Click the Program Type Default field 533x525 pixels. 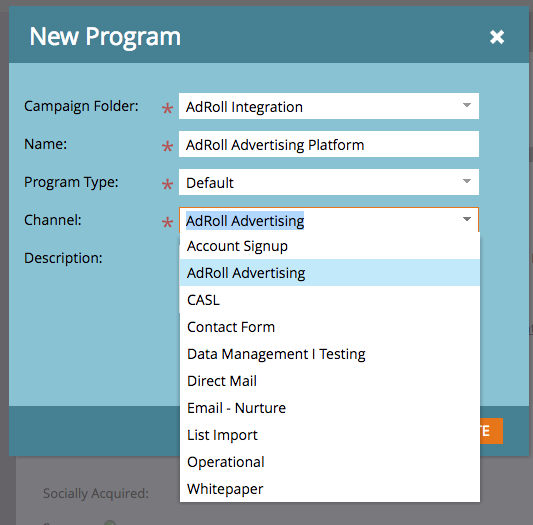tap(329, 182)
